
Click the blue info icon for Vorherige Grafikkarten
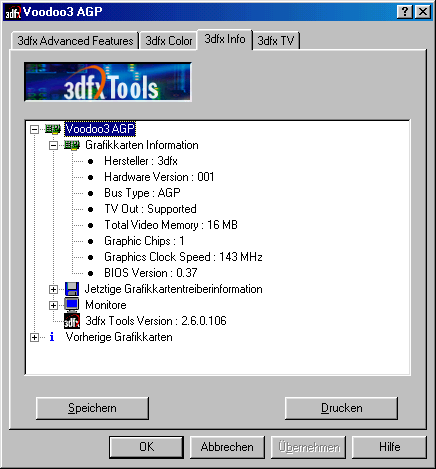point(52,337)
